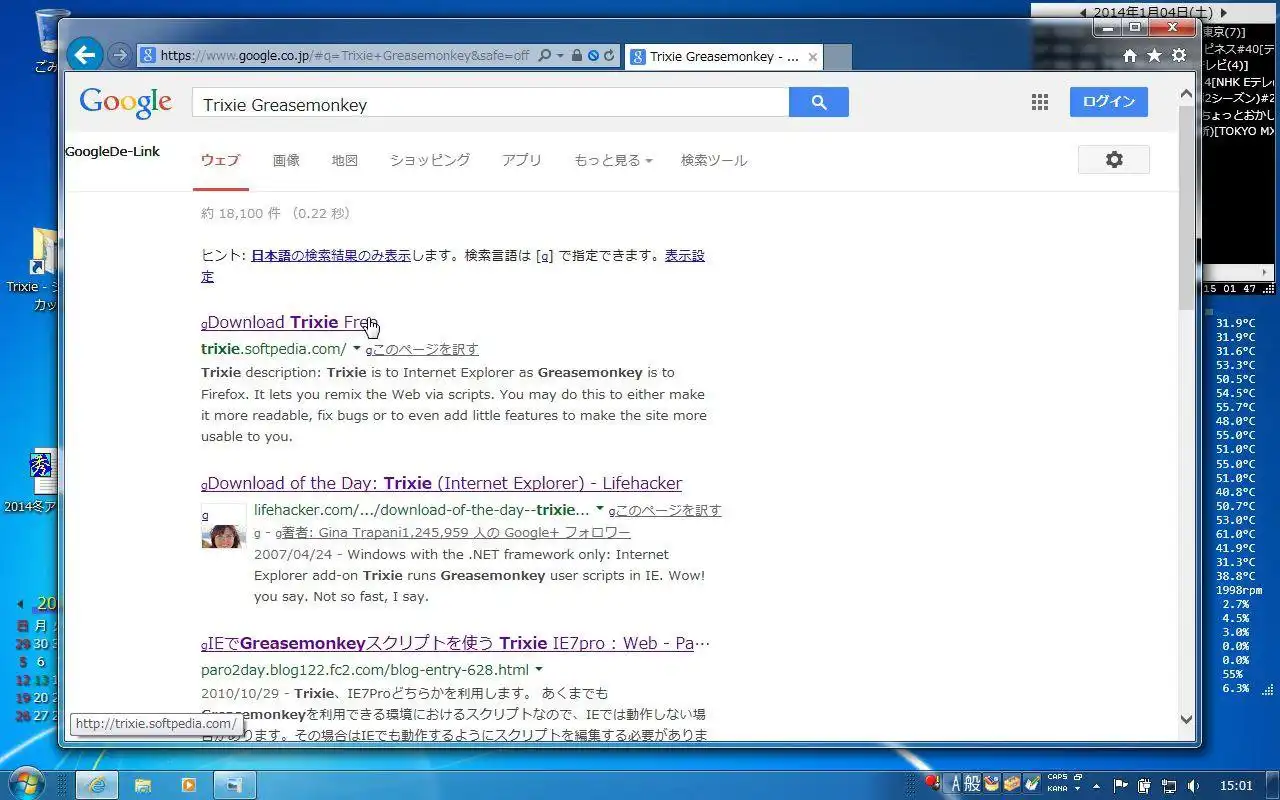
Task: Close the Trixie Greasemonkey tab
Action: tap(813, 57)
